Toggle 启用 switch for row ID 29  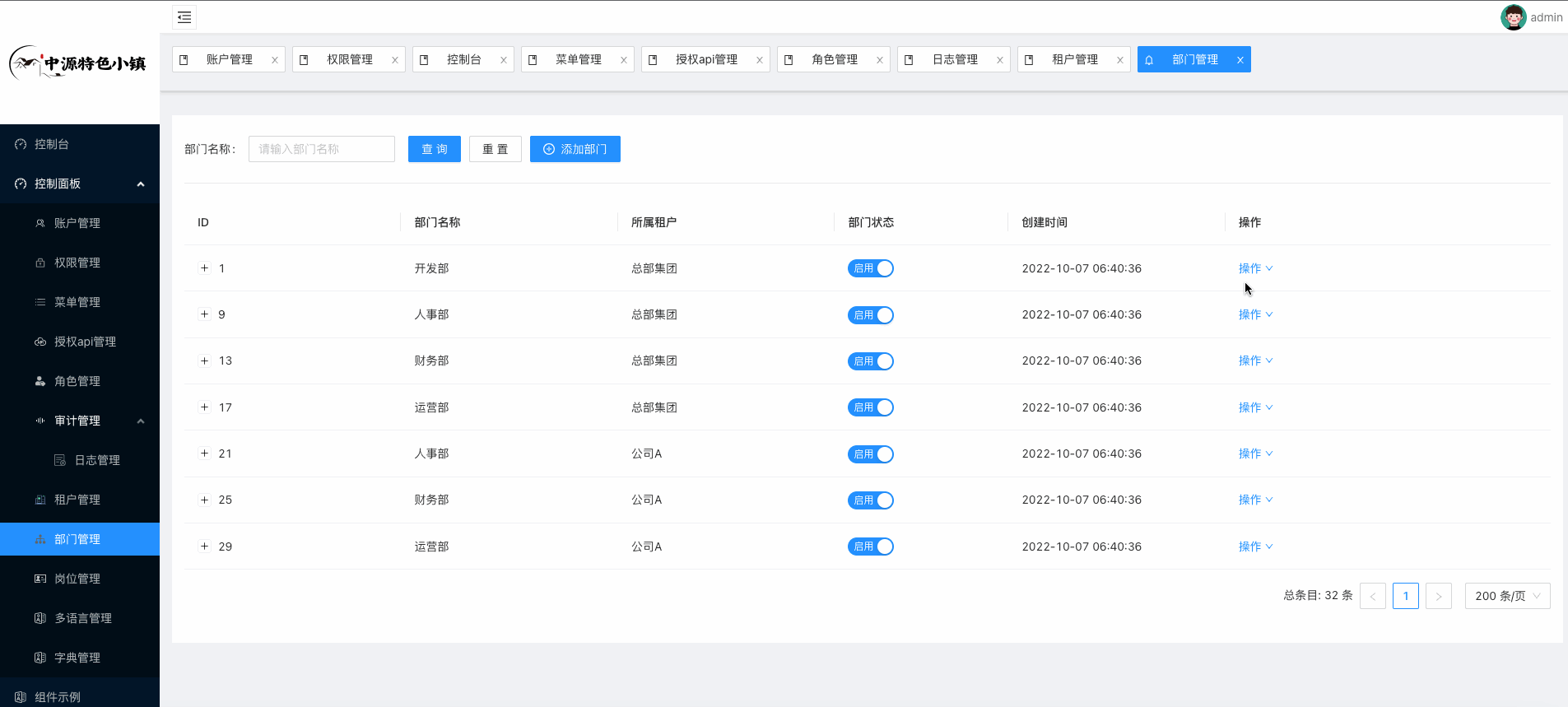pos(871,547)
